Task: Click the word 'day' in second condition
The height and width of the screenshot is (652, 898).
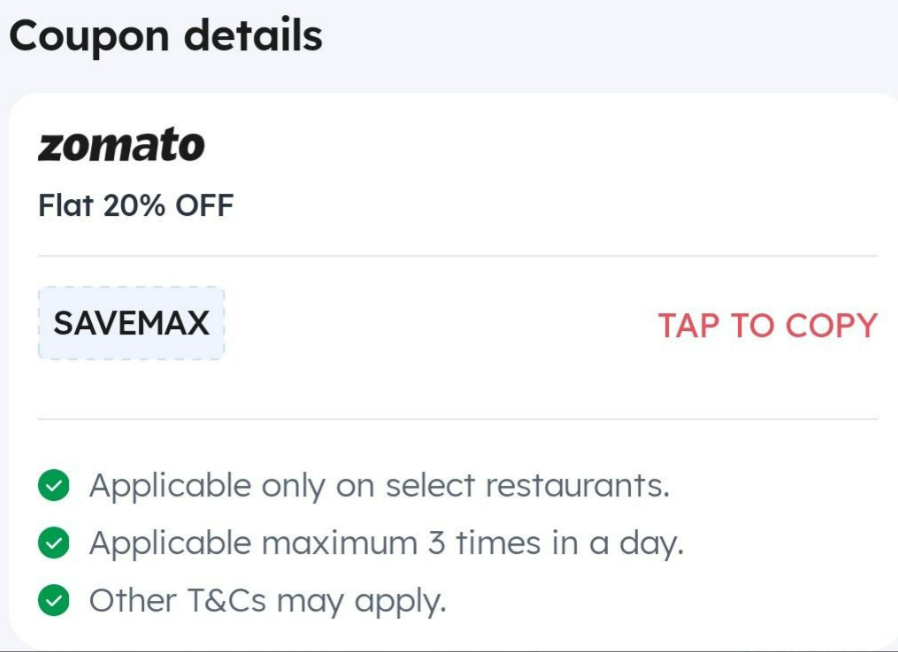Action: click(x=652, y=544)
